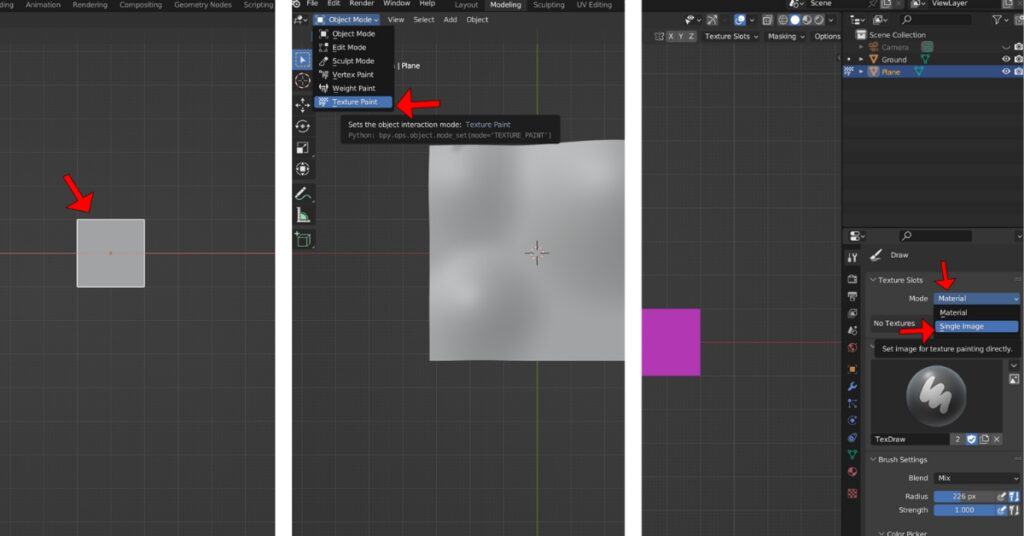Open the Texture Slots header dropdown

pyautogui.click(x=731, y=37)
